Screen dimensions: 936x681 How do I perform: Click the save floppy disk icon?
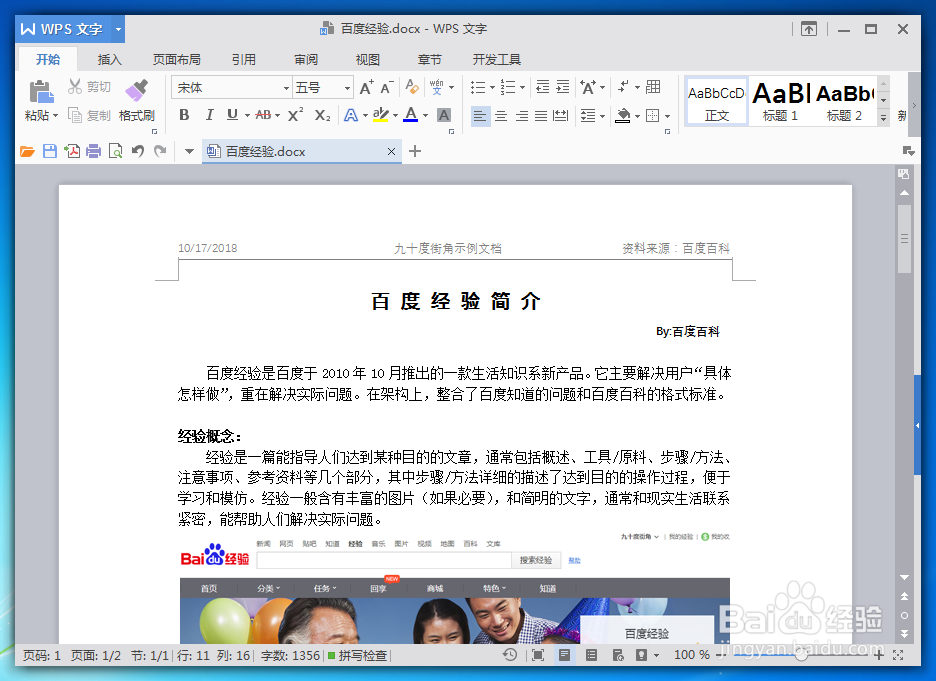[x=50, y=152]
